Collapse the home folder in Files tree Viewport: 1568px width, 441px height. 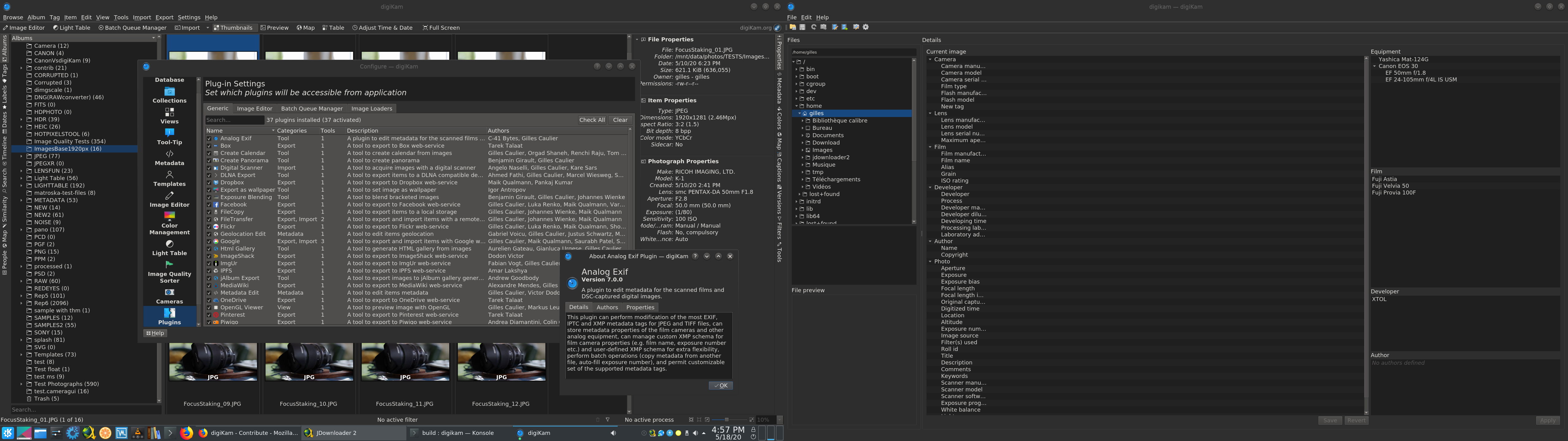pyautogui.click(x=796, y=106)
